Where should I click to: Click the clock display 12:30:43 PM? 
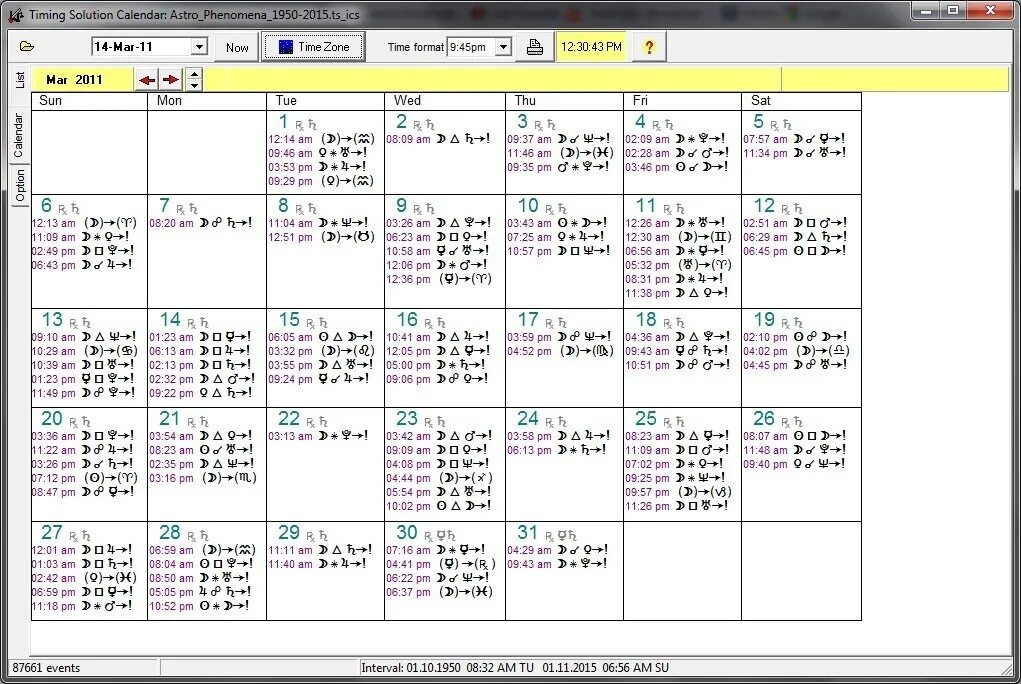pyautogui.click(x=591, y=47)
